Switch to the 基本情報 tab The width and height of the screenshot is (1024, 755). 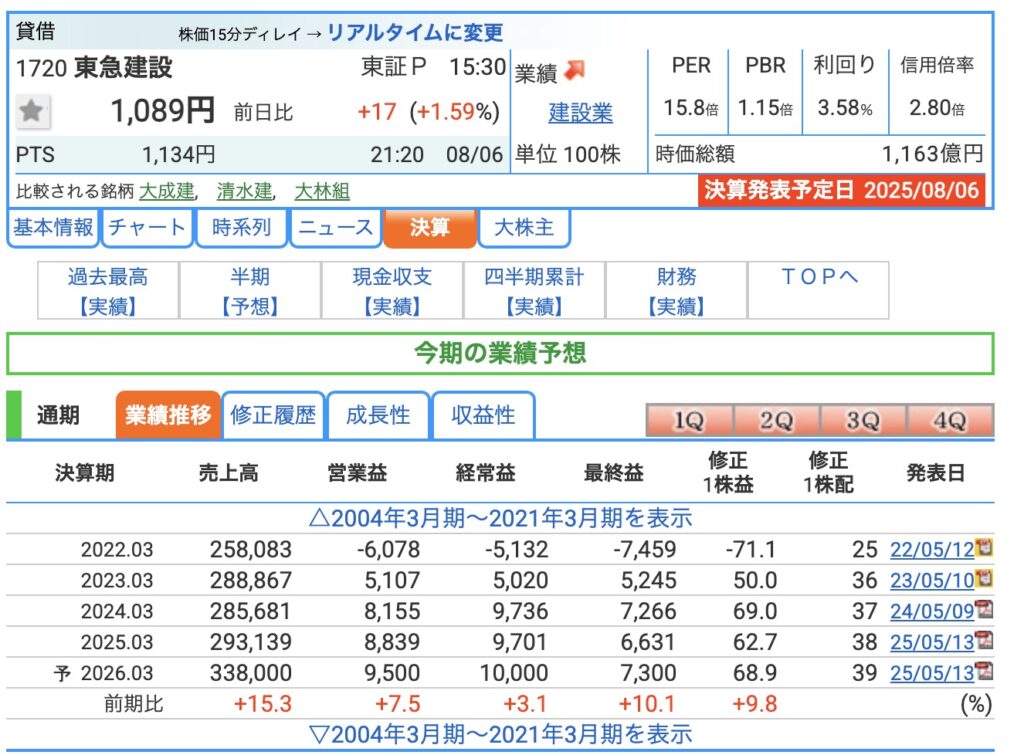(x=53, y=227)
